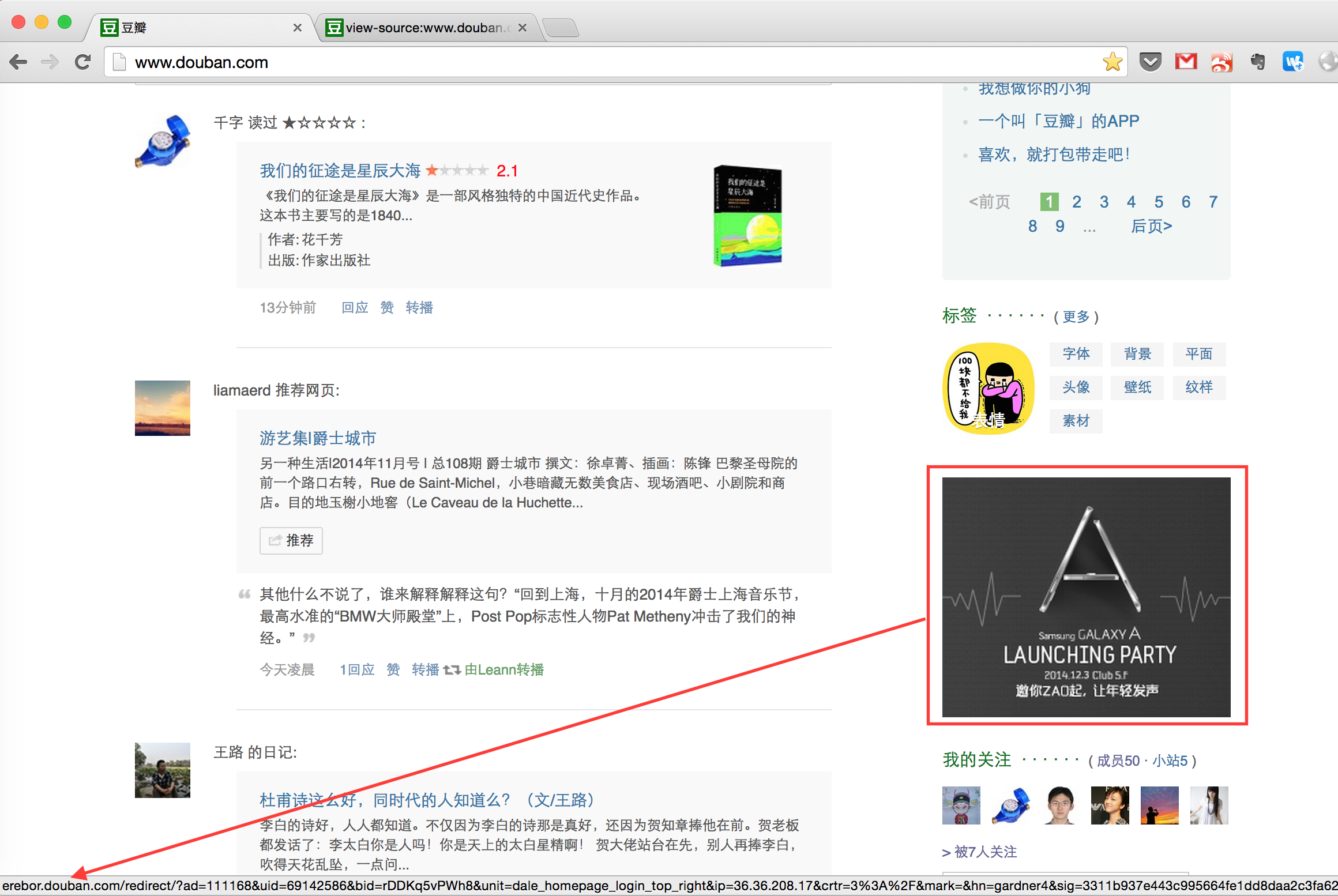Click 转播 under the 13分钟前 post

(x=419, y=307)
